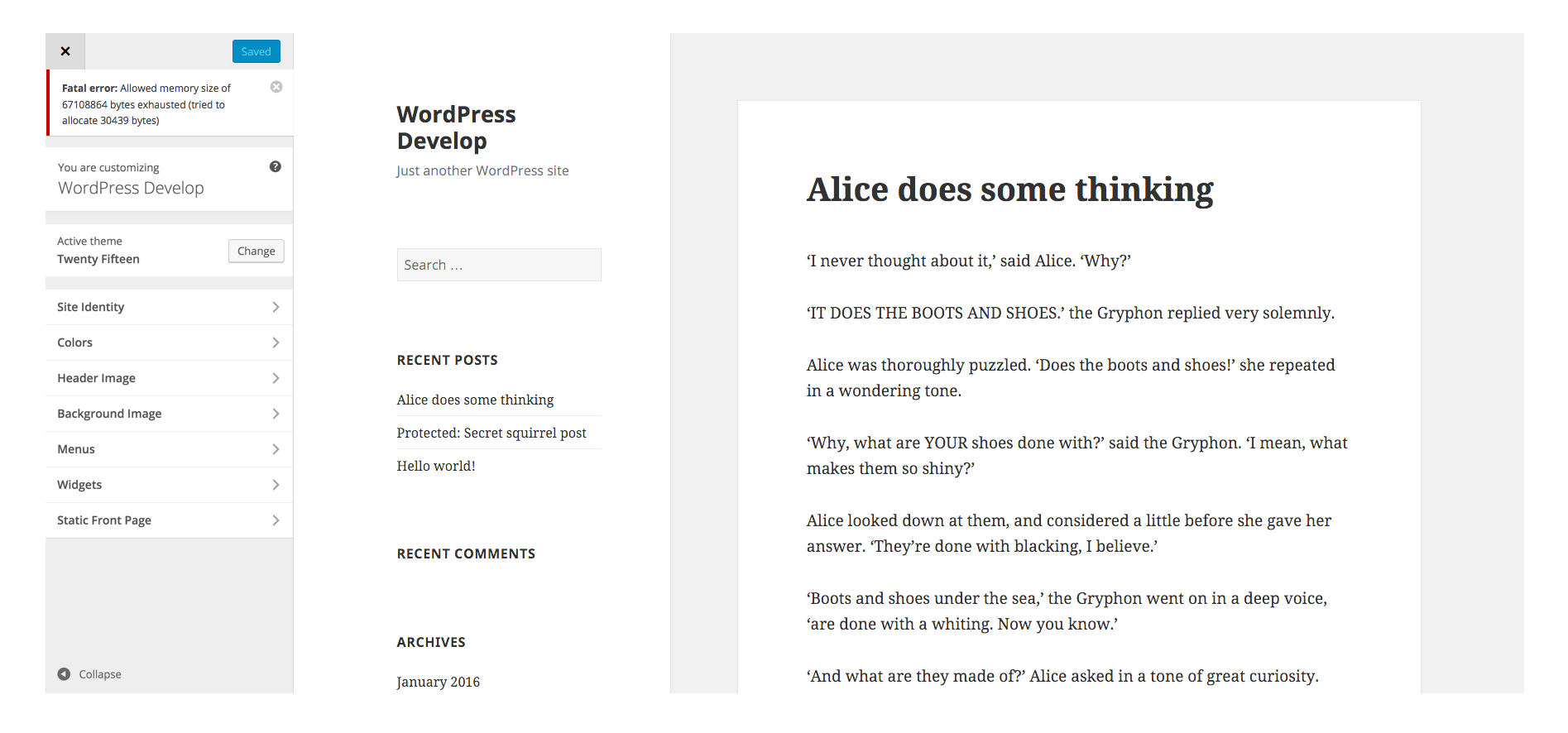Open 'Protected: Secret squirrel post' link
The image size is (1568, 733).
[491, 433]
